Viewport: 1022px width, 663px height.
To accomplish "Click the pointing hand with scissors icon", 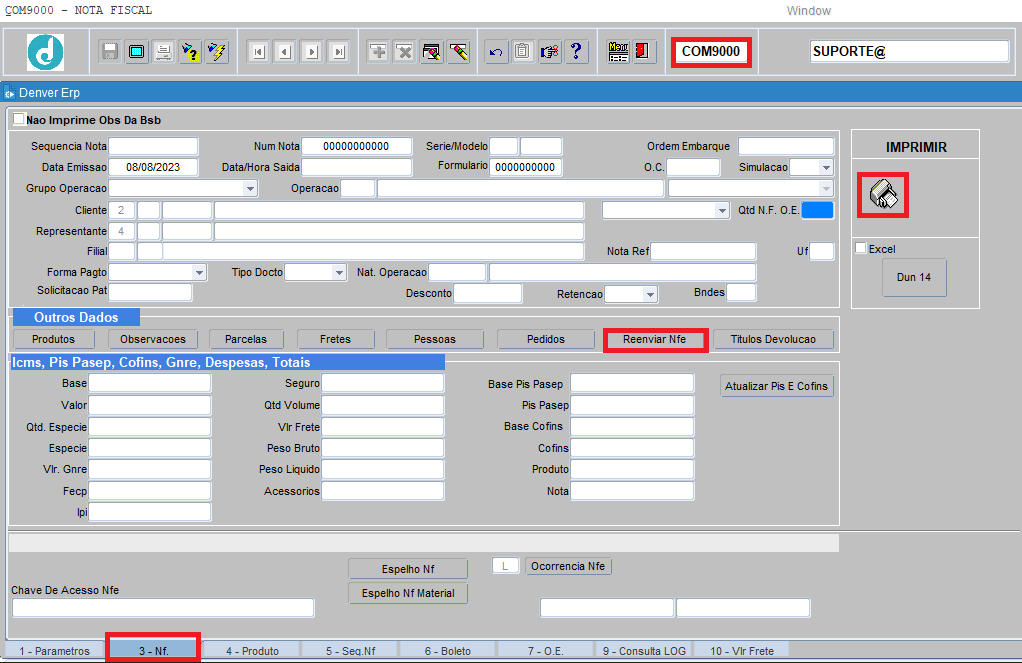I will coord(549,52).
